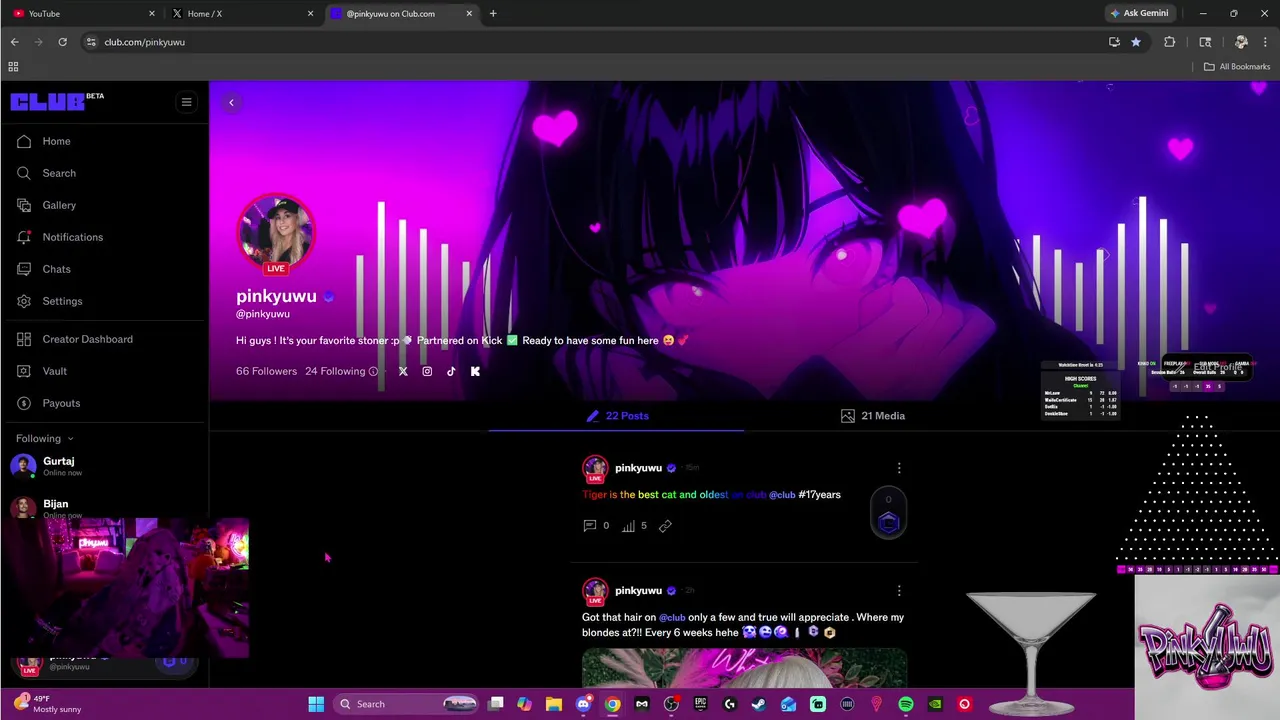Open a new browser tab
Viewport: 1280px width, 720px height.
pos(493,14)
